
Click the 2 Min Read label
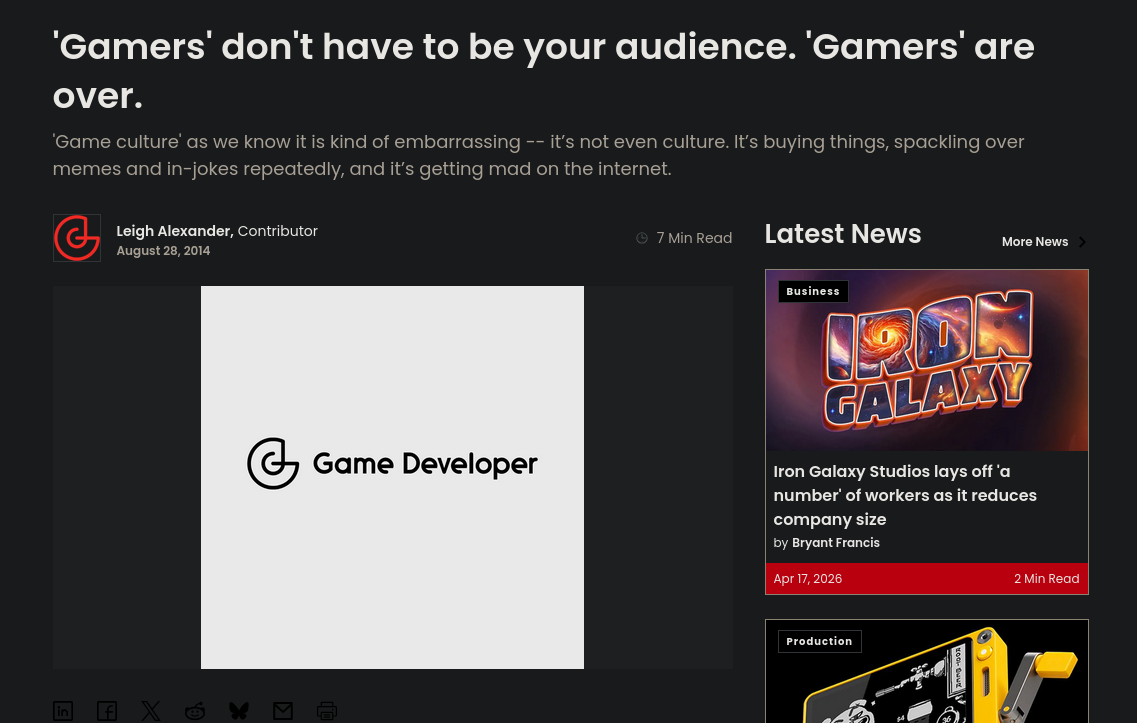click(x=1046, y=579)
